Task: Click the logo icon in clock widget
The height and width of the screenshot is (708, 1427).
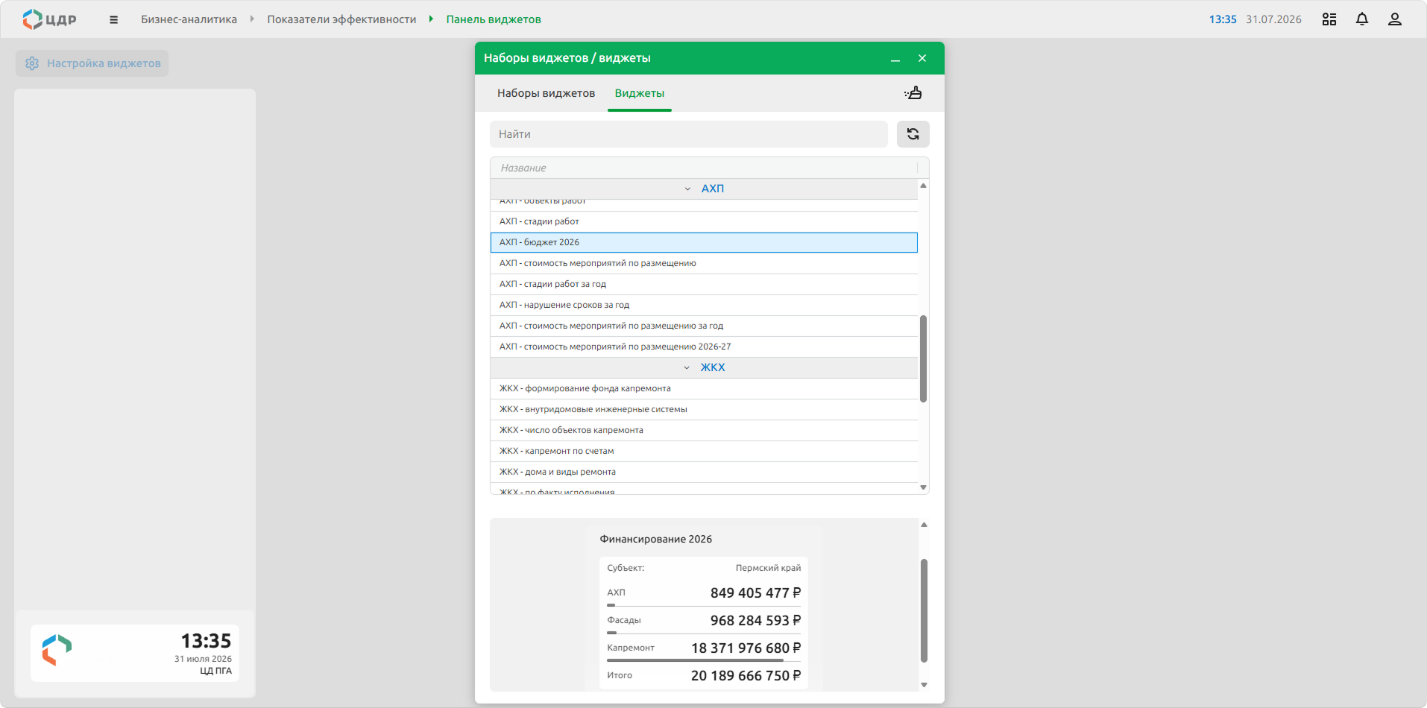Action: (x=56, y=650)
